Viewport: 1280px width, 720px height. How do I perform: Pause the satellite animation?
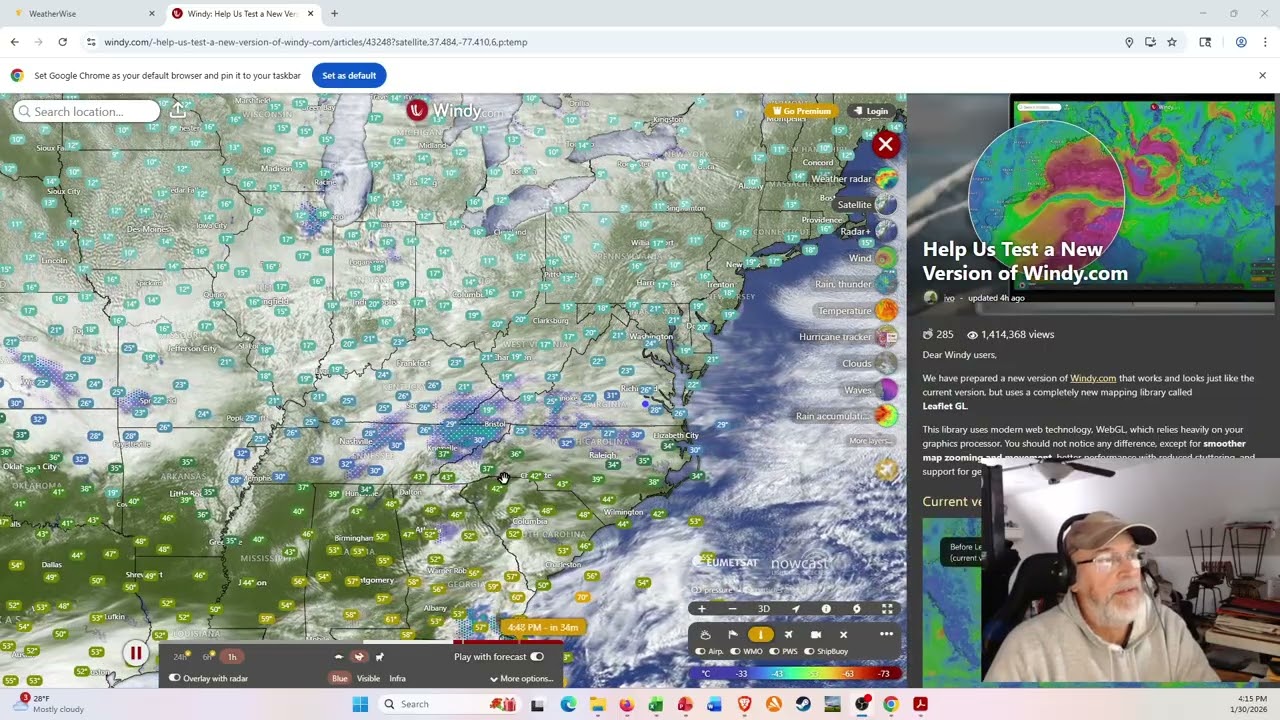136,653
